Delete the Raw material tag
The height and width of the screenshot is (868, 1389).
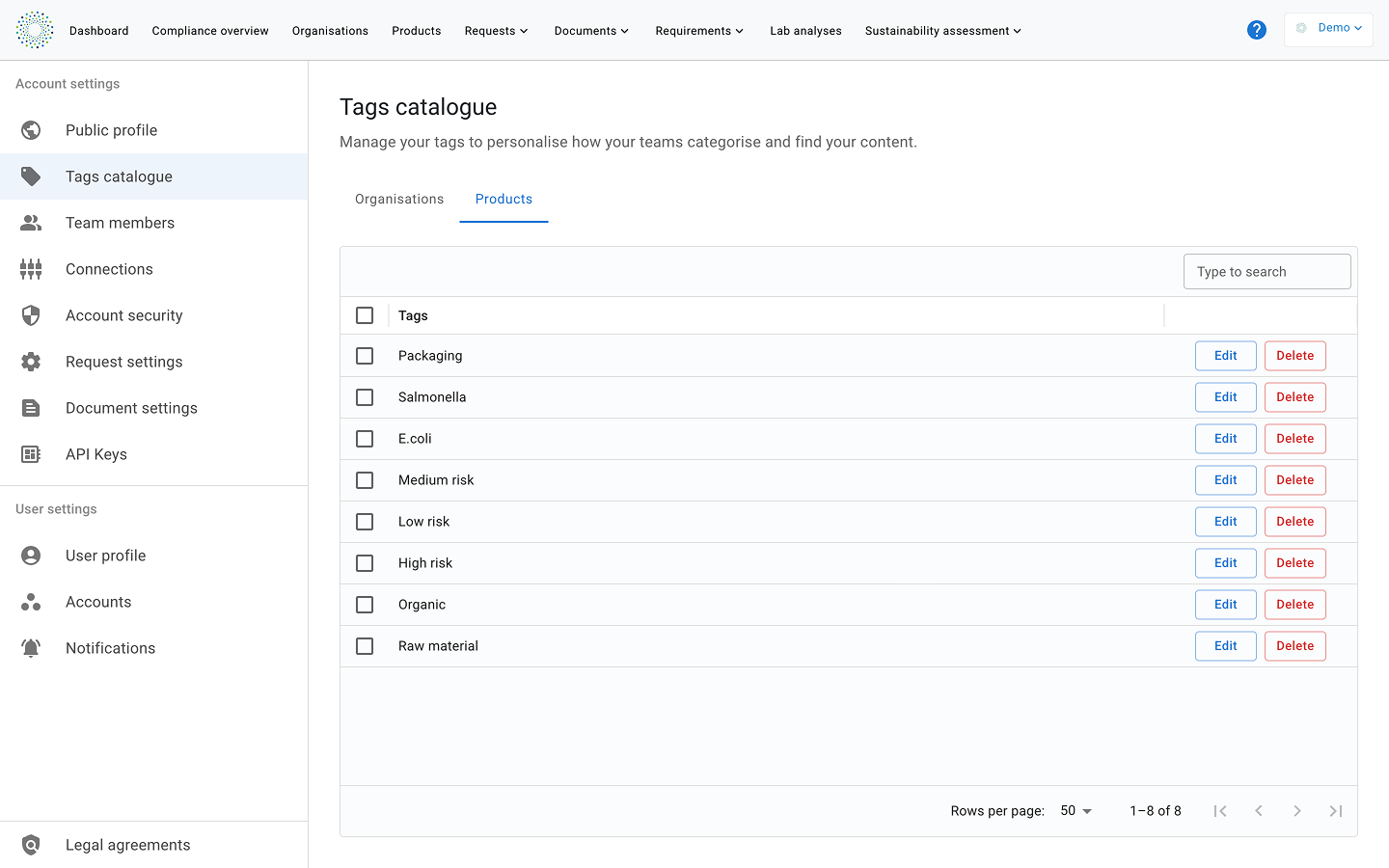tap(1295, 646)
